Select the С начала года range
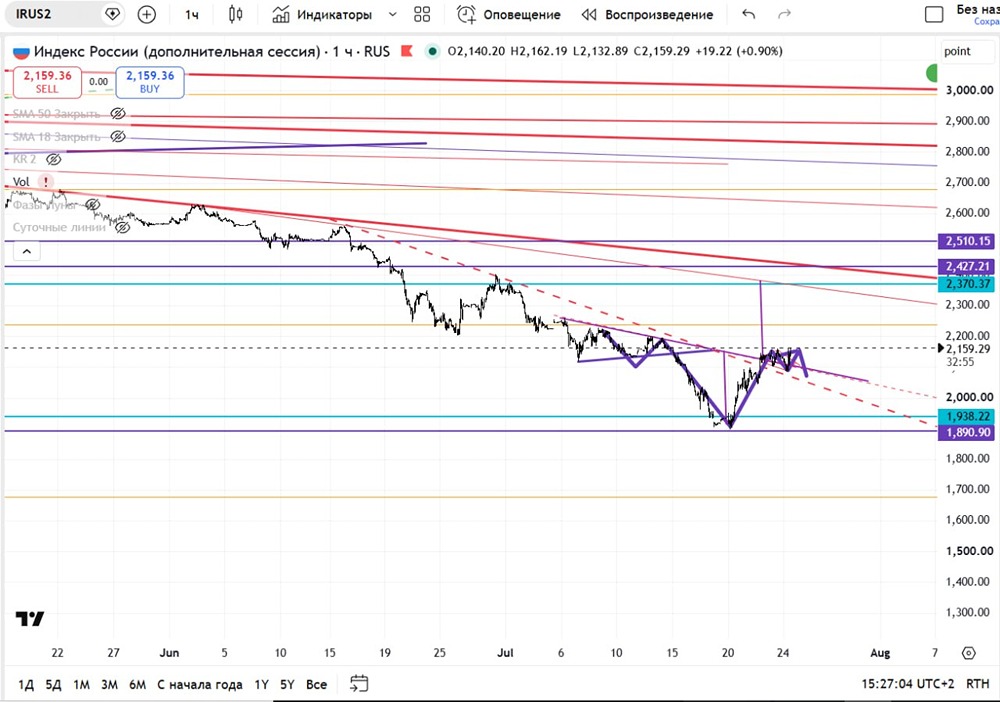1000x702 pixels. 200,684
